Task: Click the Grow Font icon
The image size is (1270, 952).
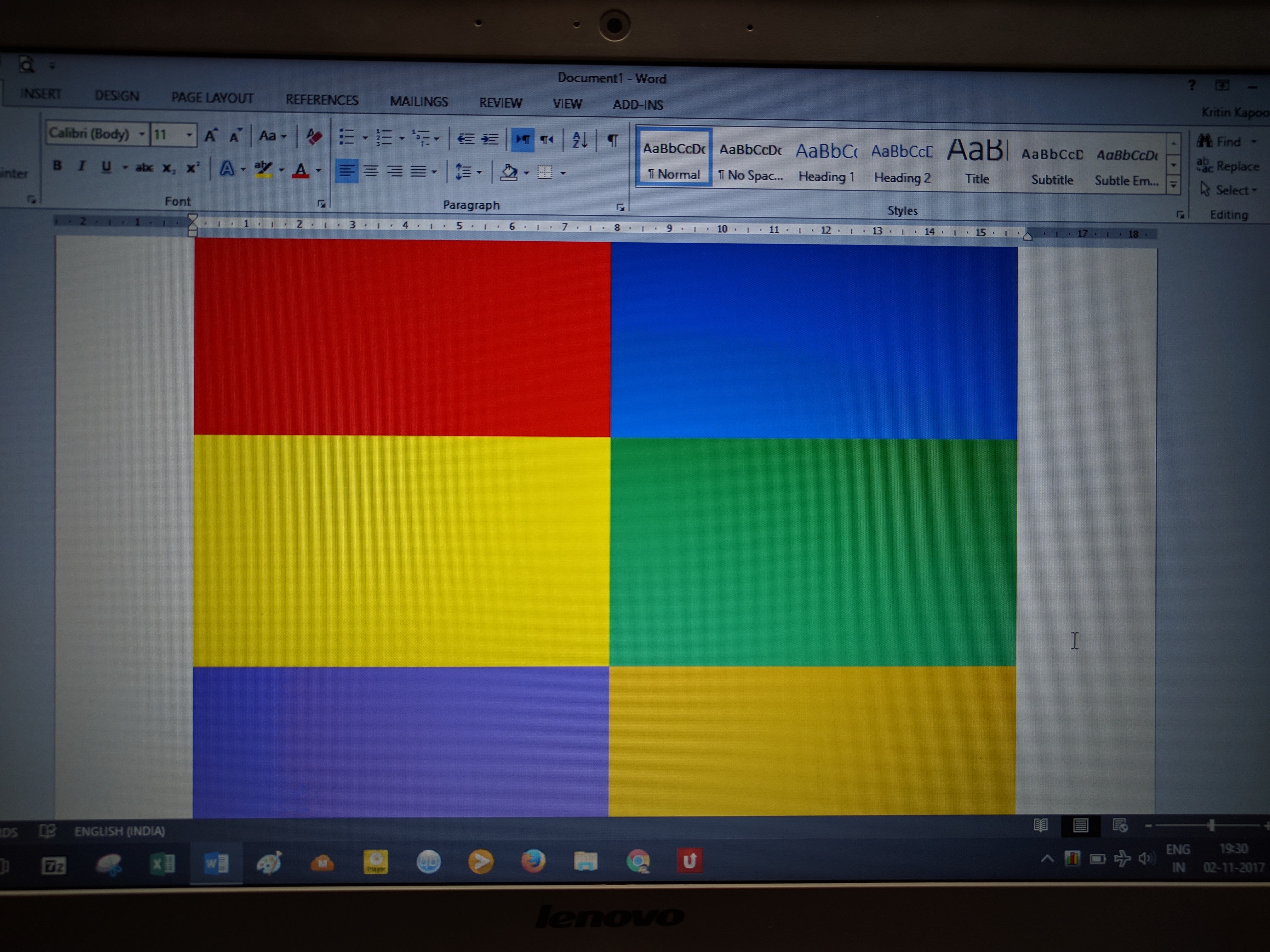Action: [211, 135]
